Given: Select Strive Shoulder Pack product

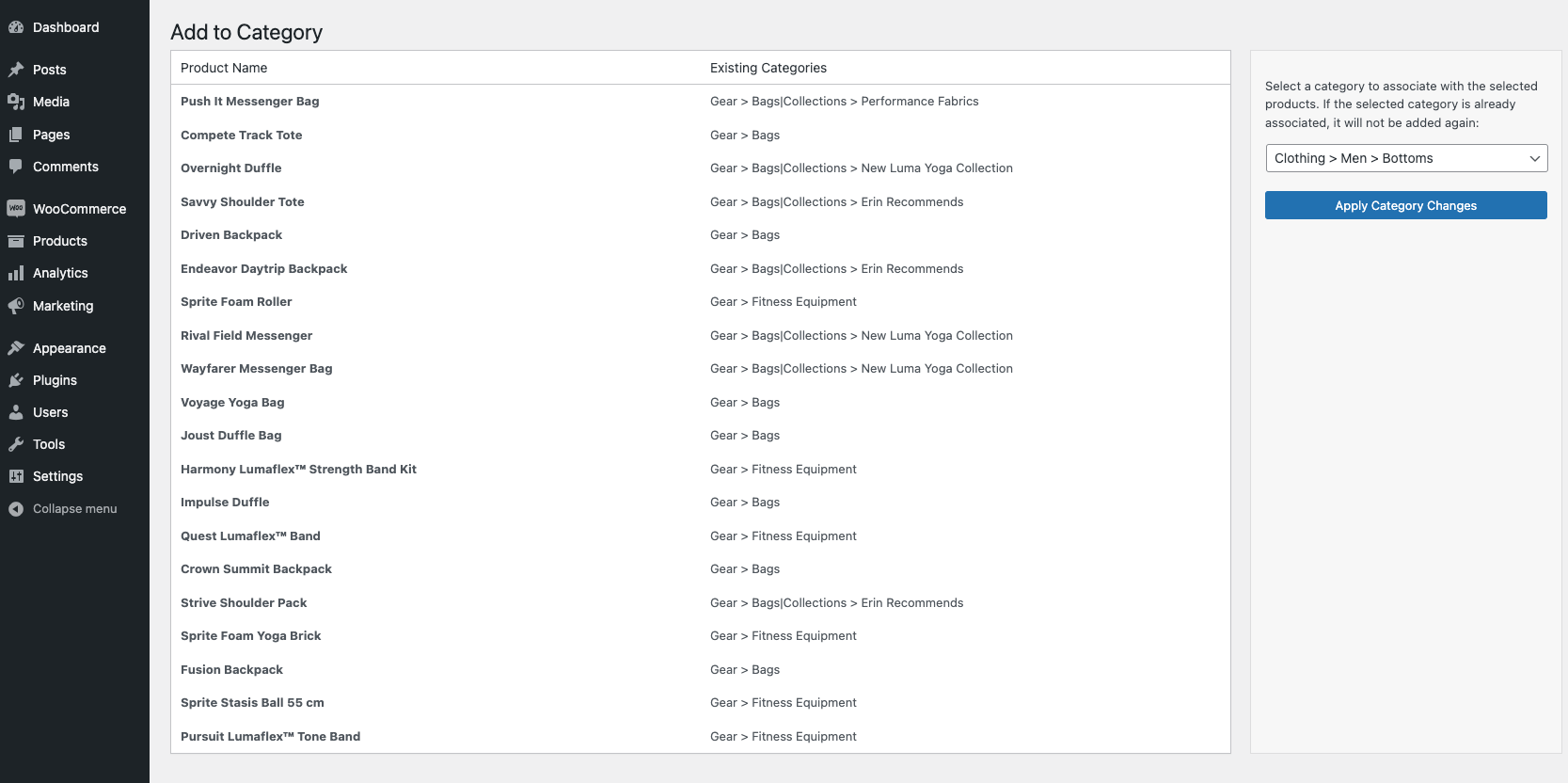Looking at the screenshot, I should click(244, 603).
